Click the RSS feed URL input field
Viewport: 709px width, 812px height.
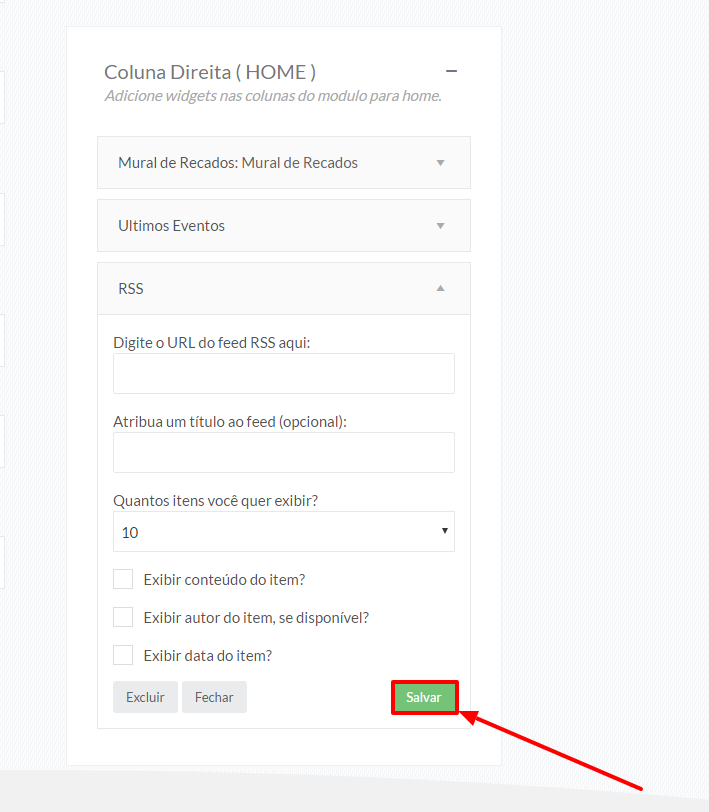point(284,373)
